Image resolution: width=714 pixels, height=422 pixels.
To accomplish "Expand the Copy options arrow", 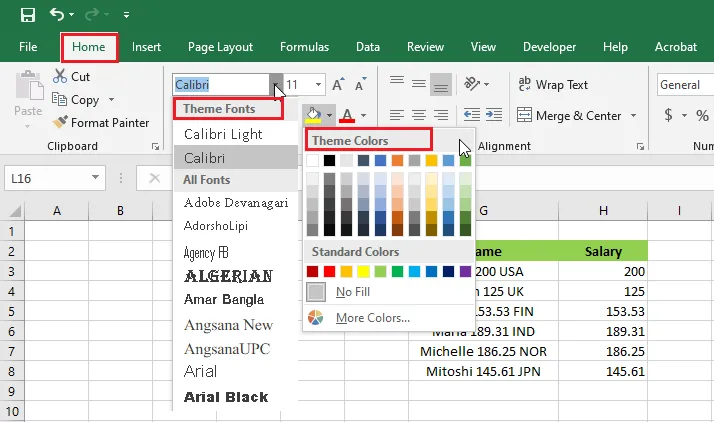I will point(111,100).
